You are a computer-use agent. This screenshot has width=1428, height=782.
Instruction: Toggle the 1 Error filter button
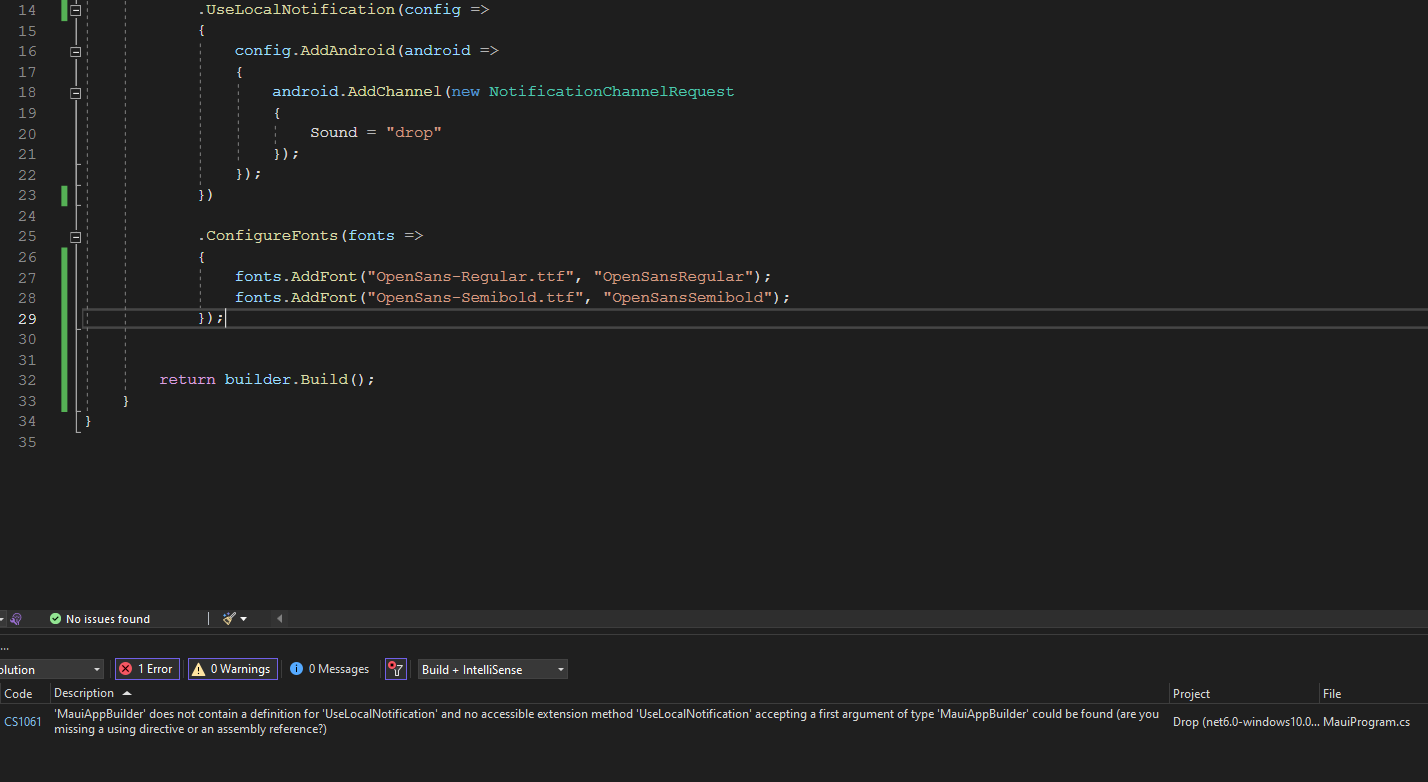click(x=146, y=668)
